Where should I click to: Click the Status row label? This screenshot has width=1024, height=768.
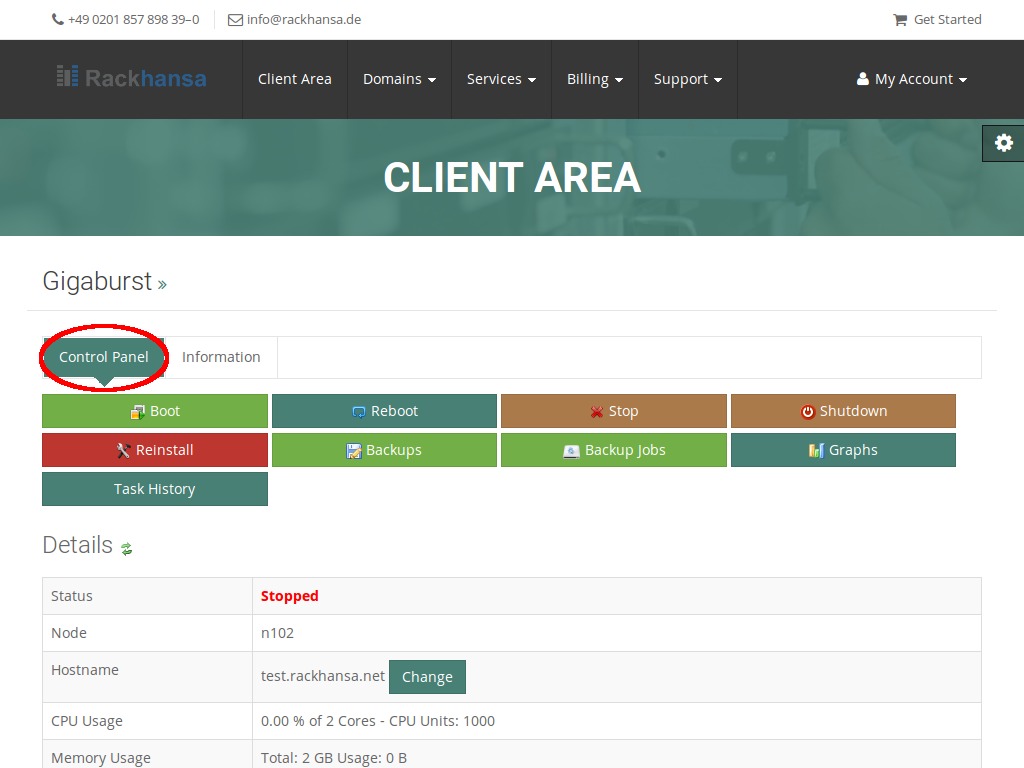[72, 596]
